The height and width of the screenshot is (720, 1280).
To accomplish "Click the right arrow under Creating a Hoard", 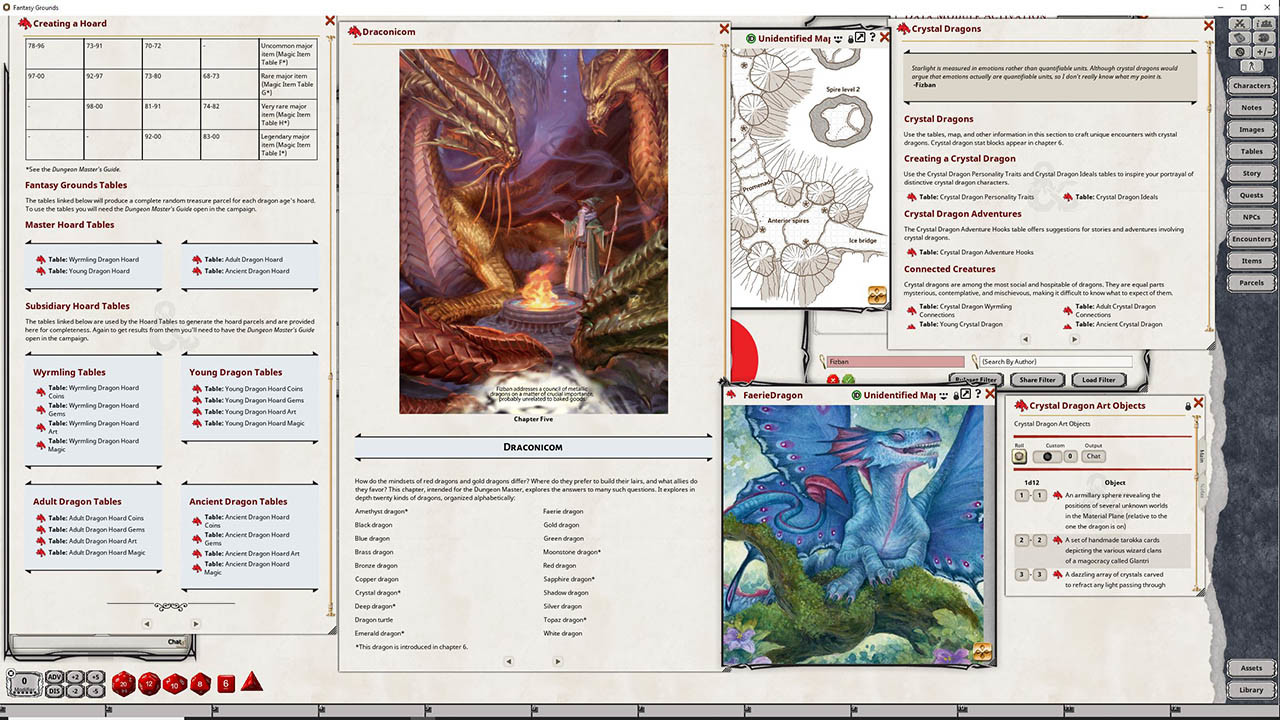I will tap(196, 622).
